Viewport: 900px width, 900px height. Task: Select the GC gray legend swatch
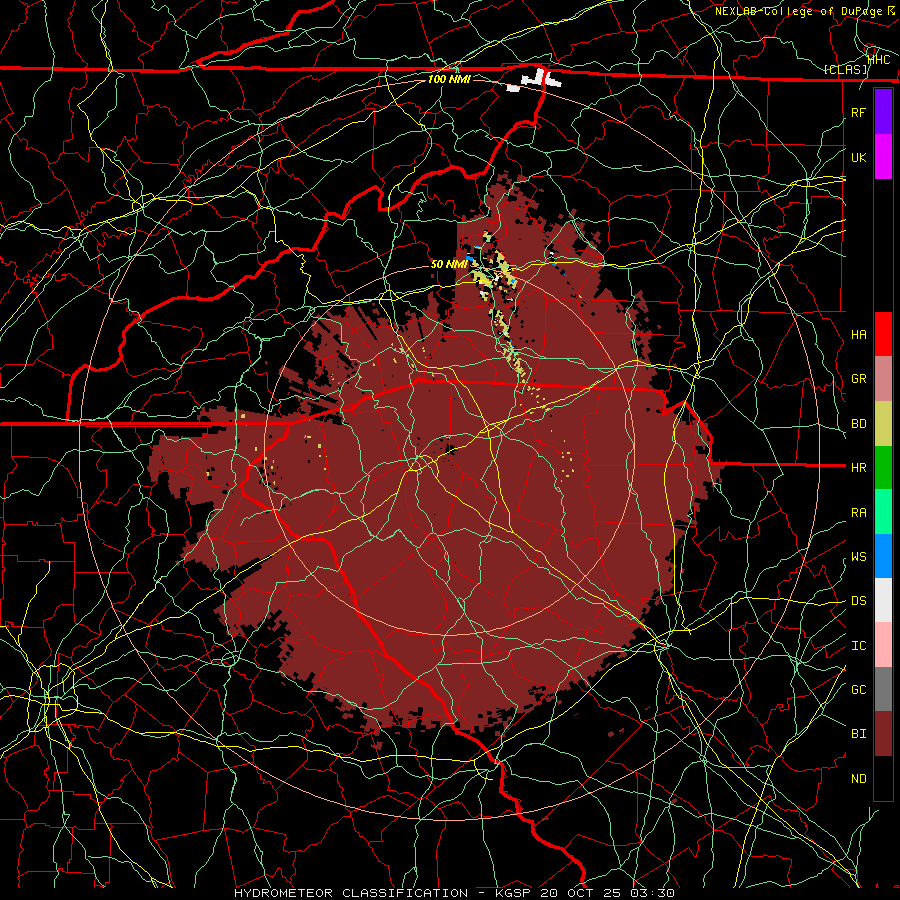click(x=883, y=689)
